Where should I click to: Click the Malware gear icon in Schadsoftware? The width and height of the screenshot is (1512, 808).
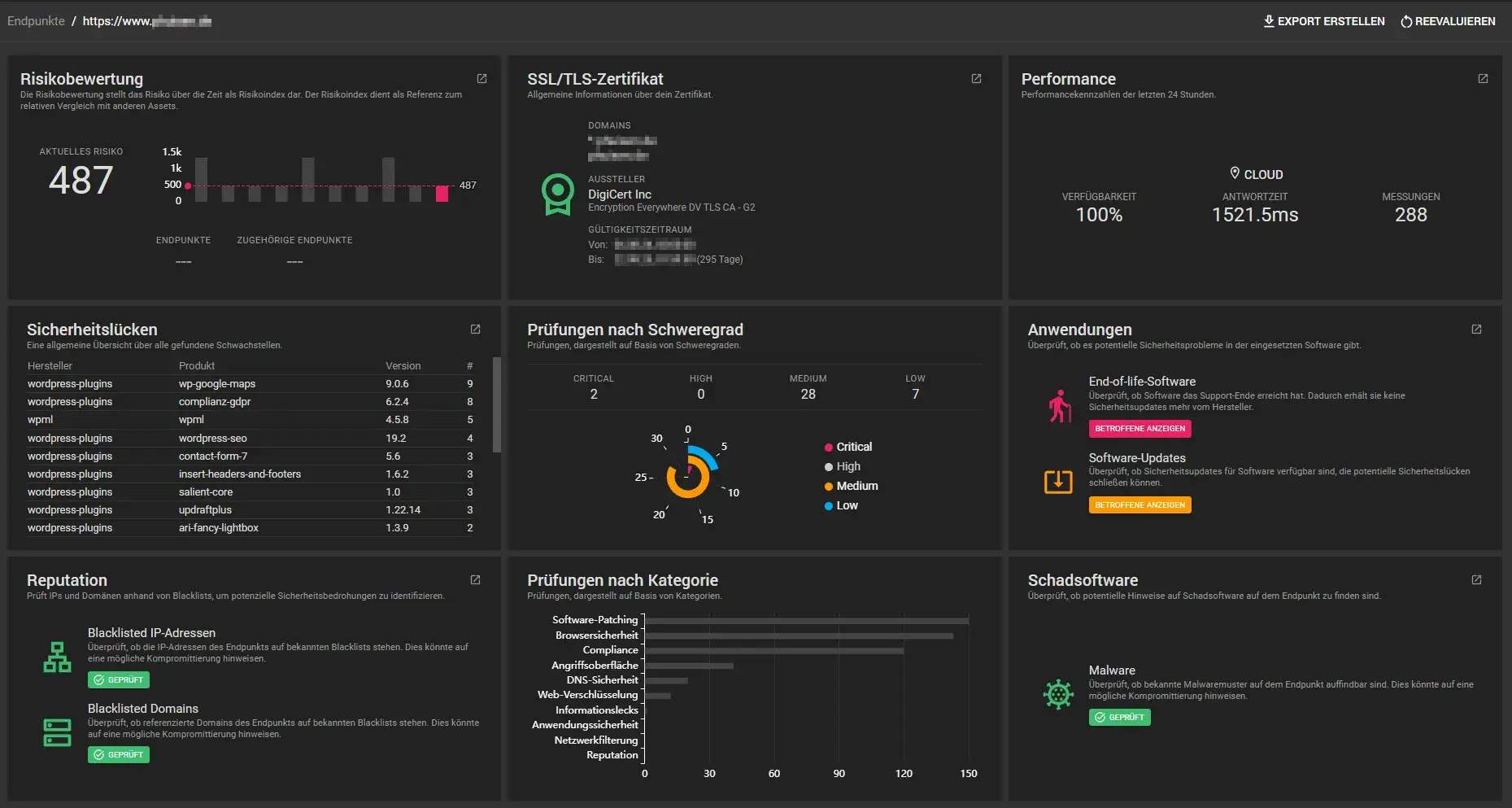click(1057, 695)
